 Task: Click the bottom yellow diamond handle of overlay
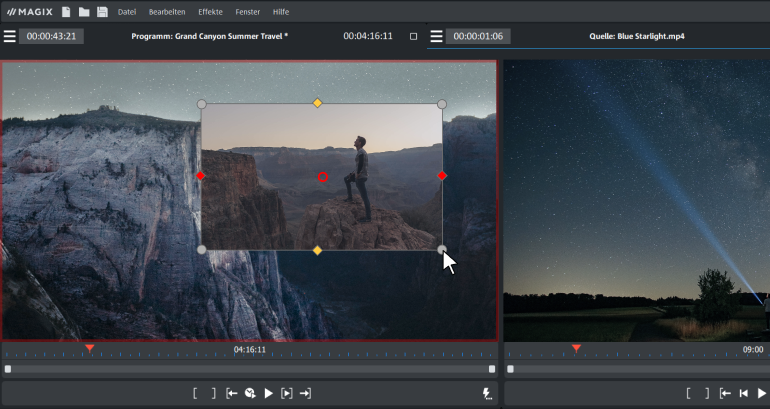coord(317,251)
